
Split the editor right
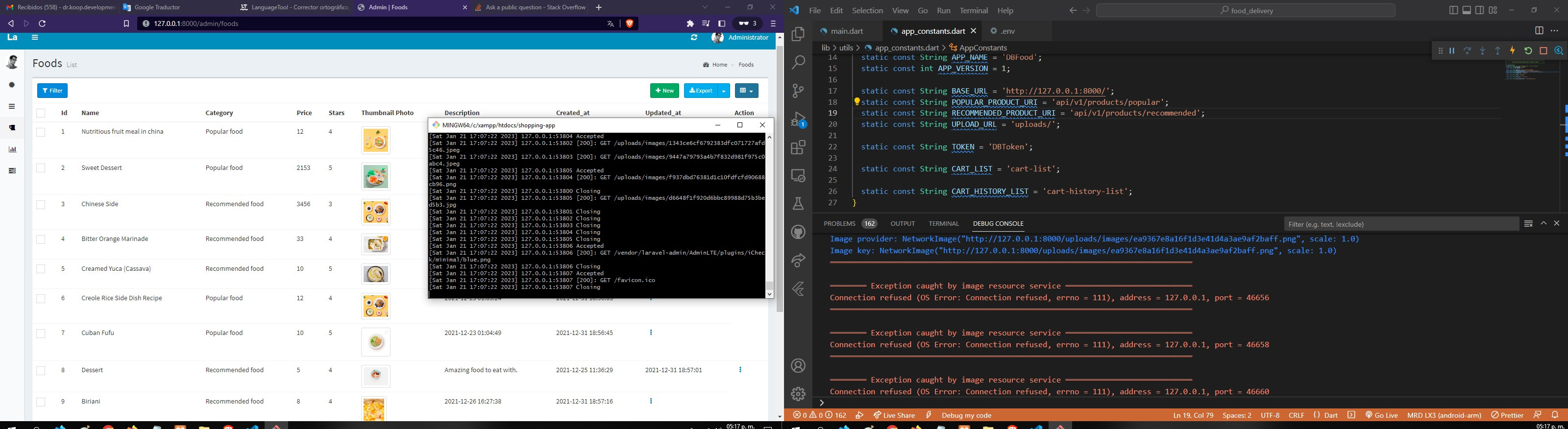[1539, 31]
